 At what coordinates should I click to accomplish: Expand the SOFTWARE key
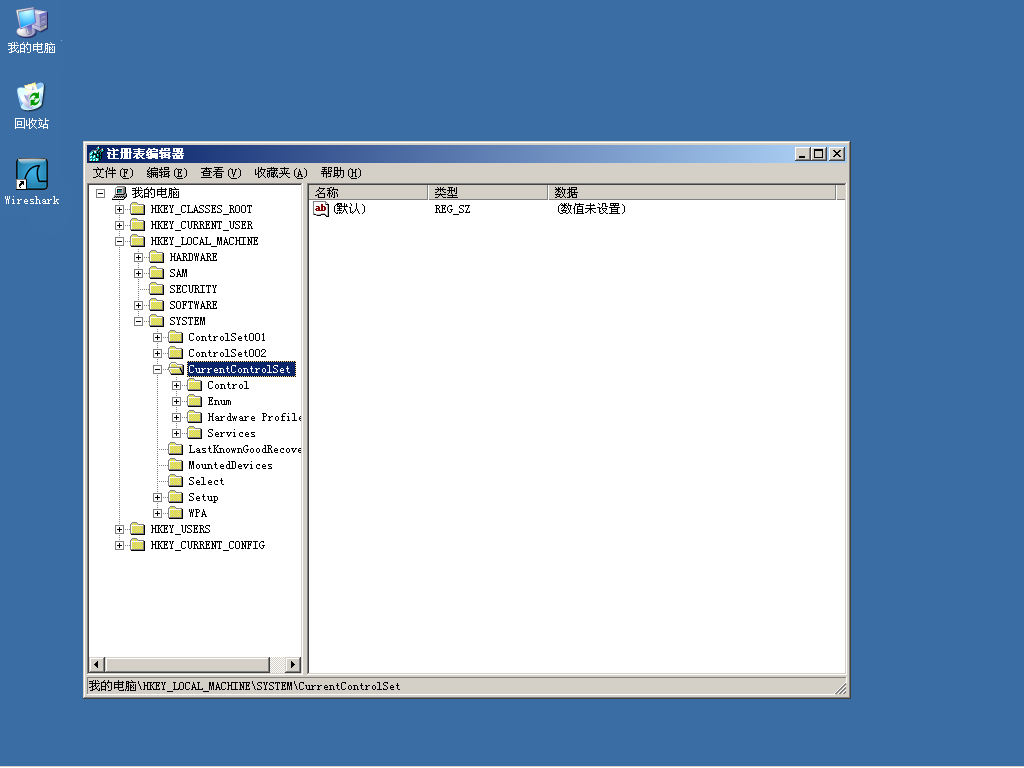click(x=138, y=306)
